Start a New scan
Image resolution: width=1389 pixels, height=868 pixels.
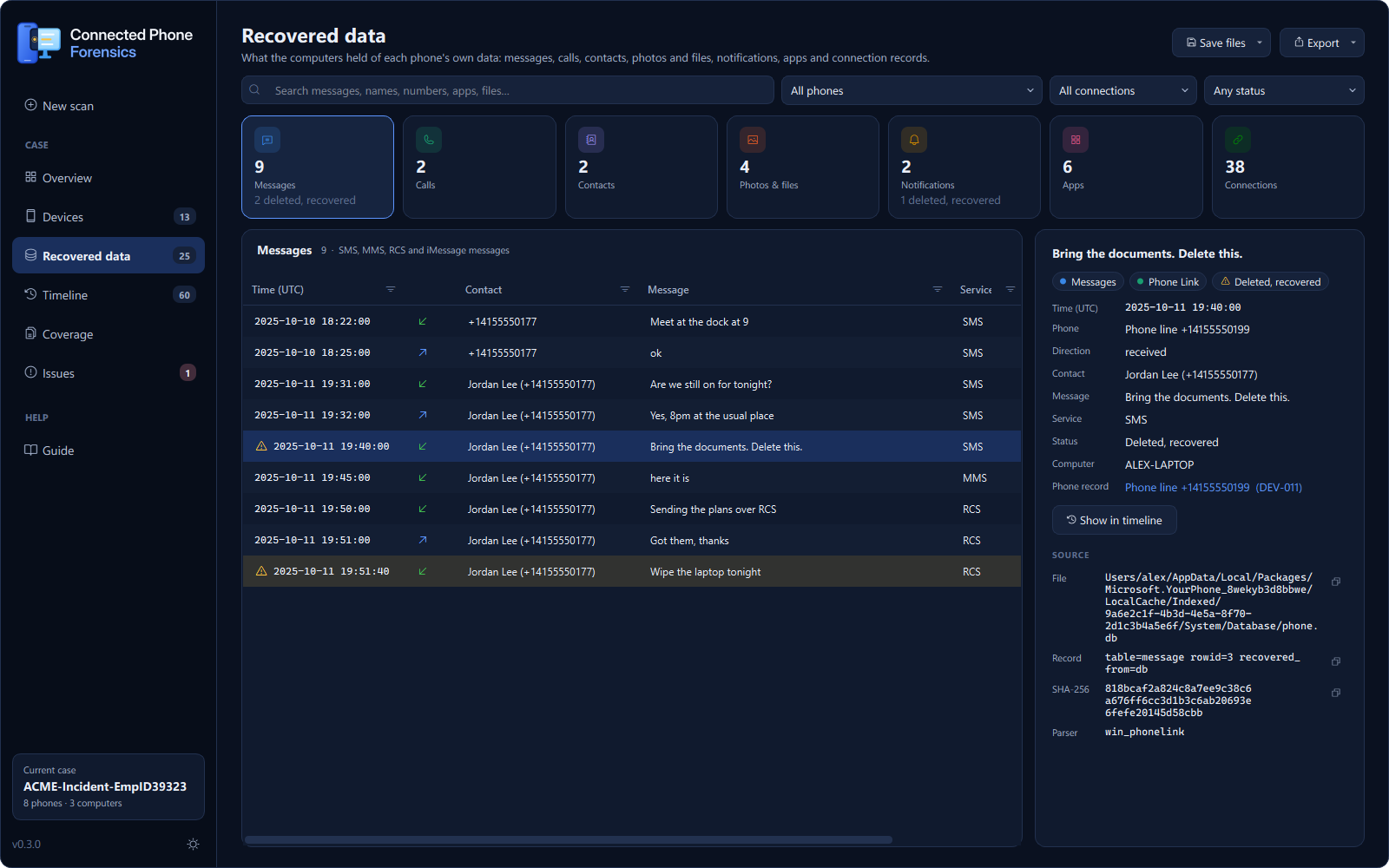click(109, 106)
